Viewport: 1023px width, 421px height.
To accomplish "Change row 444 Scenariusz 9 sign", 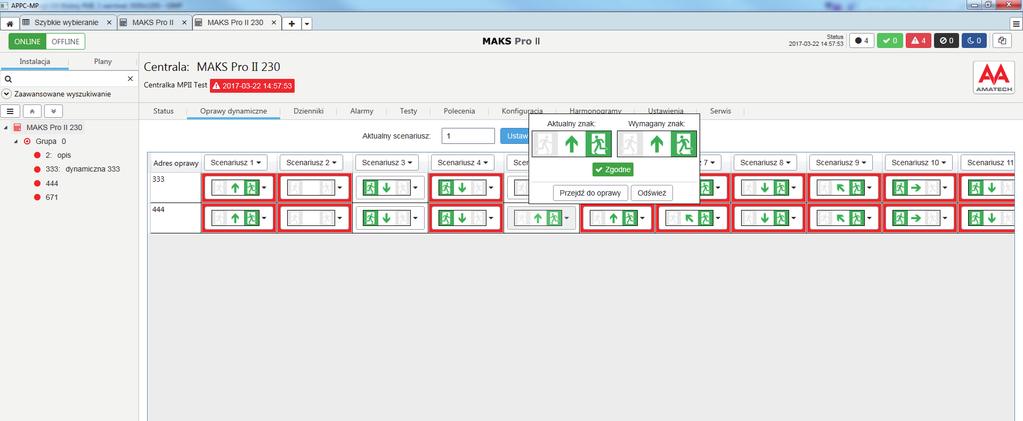I will tap(844, 219).
